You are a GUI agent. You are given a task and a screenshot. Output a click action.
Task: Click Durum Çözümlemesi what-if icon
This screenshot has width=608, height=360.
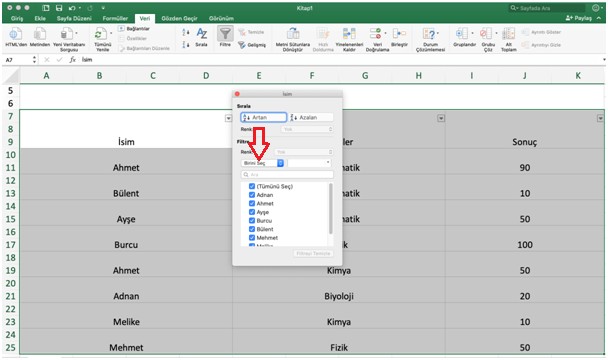[x=428, y=35]
